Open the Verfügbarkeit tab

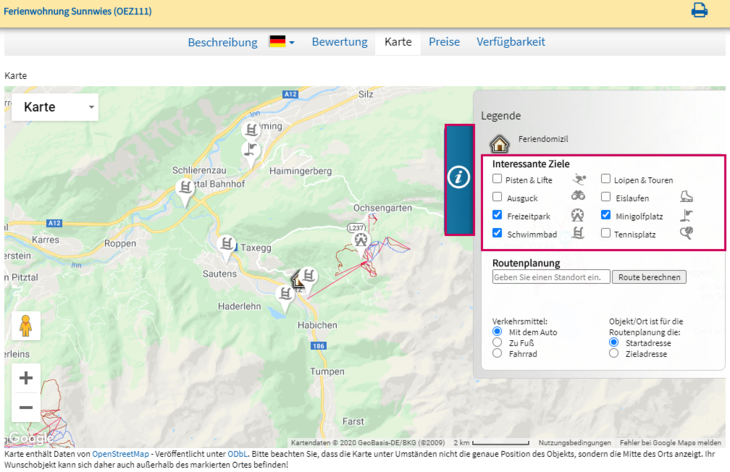(x=511, y=42)
